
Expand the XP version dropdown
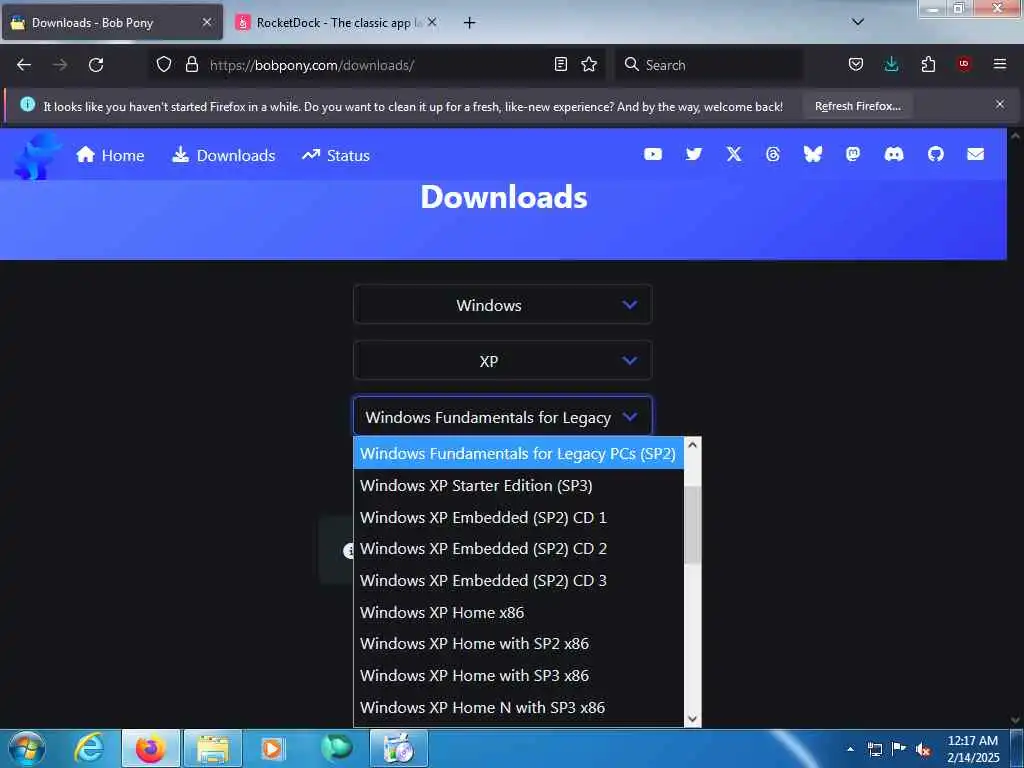pyautogui.click(x=502, y=360)
